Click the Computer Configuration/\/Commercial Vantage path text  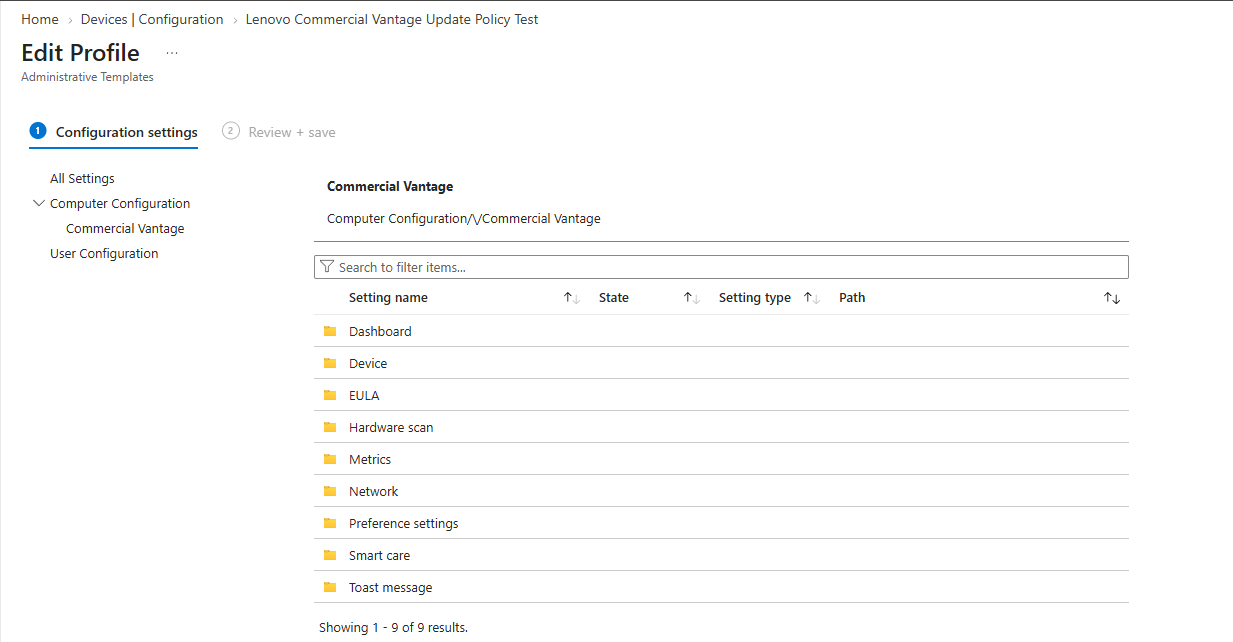pos(464,218)
